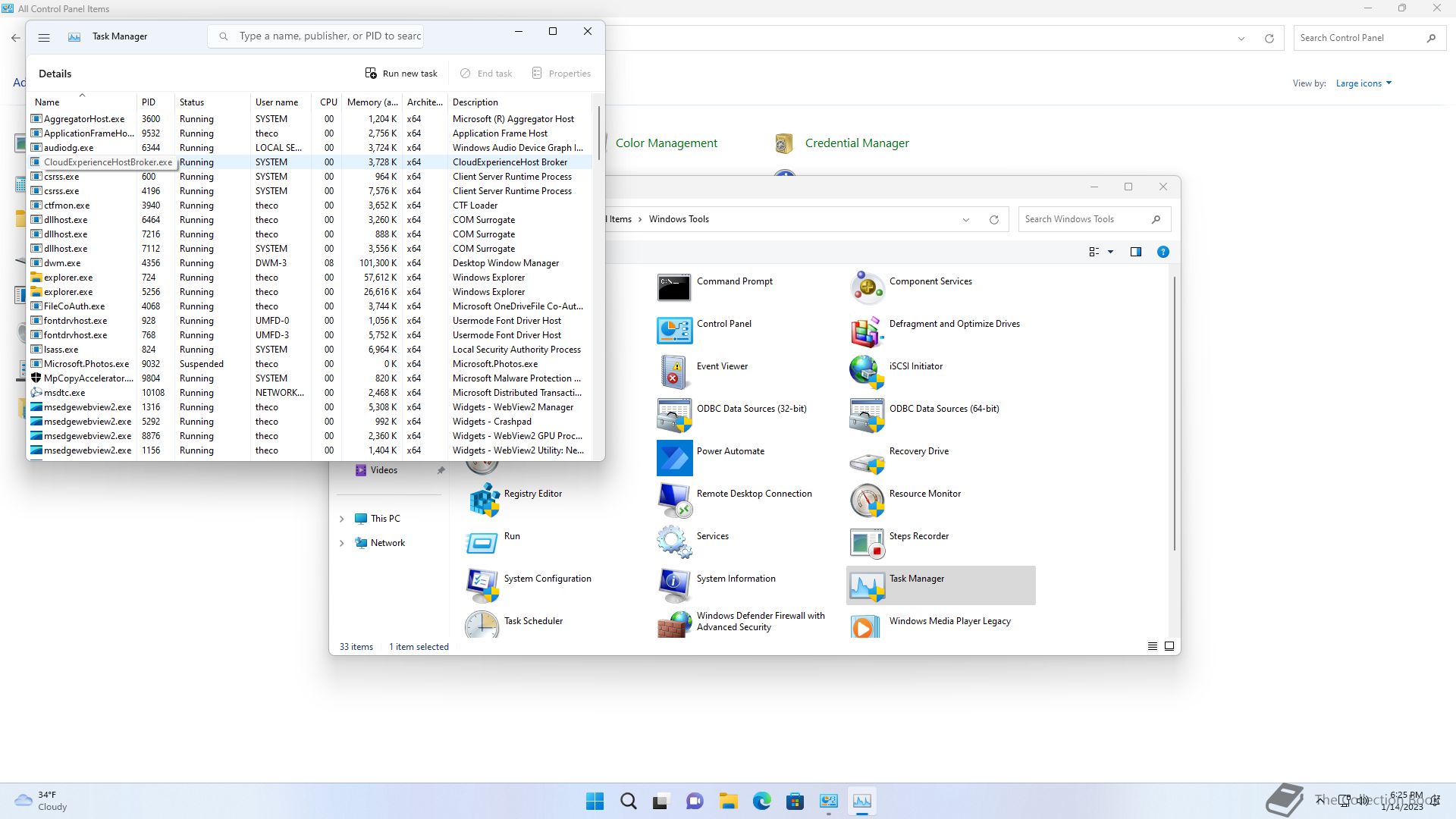Viewport: 1456px width, 819px height.
Task: Click the explorer.exe folder icon with PID 724
Action: 36,278
